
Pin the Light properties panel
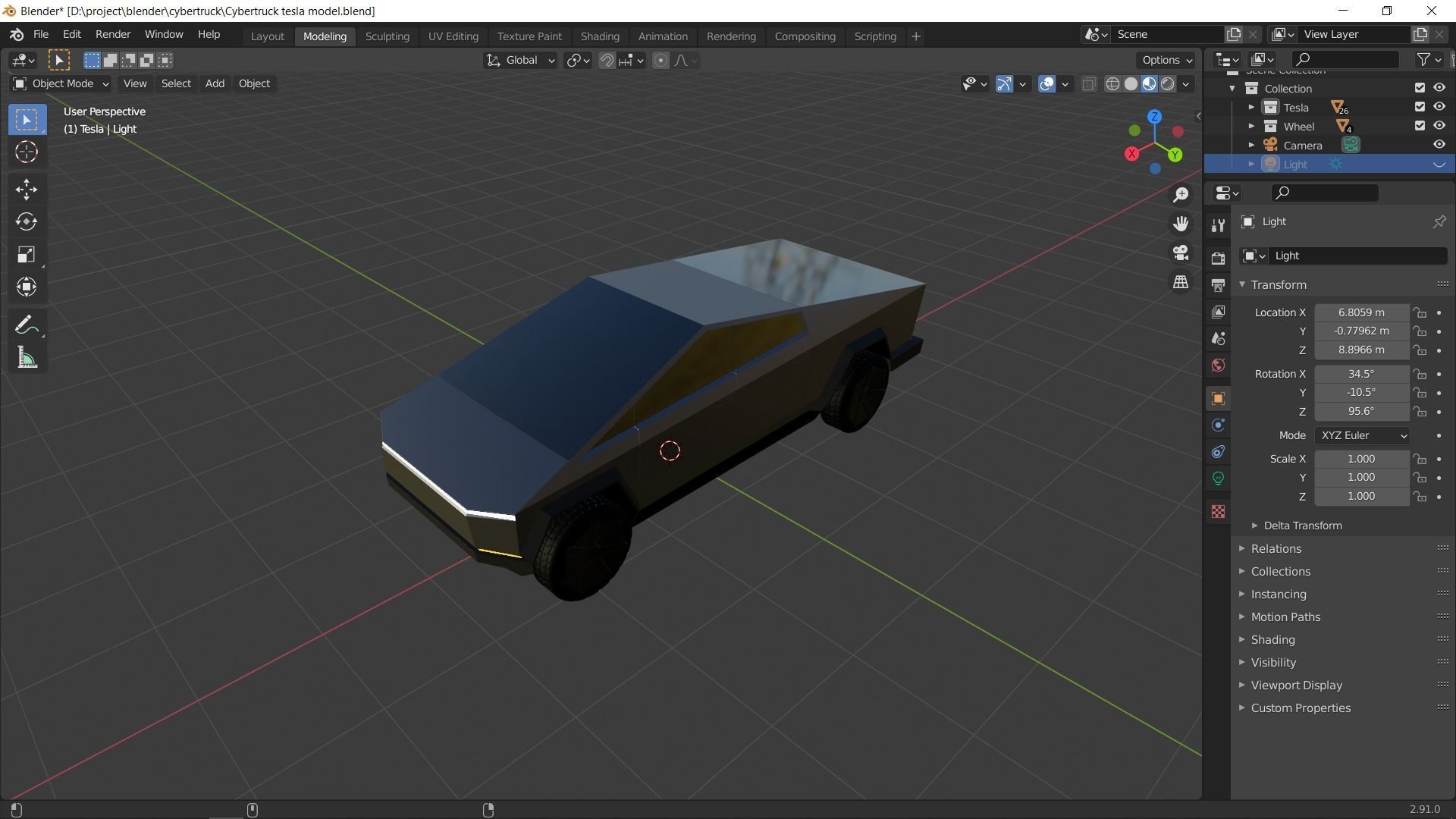1439,221
